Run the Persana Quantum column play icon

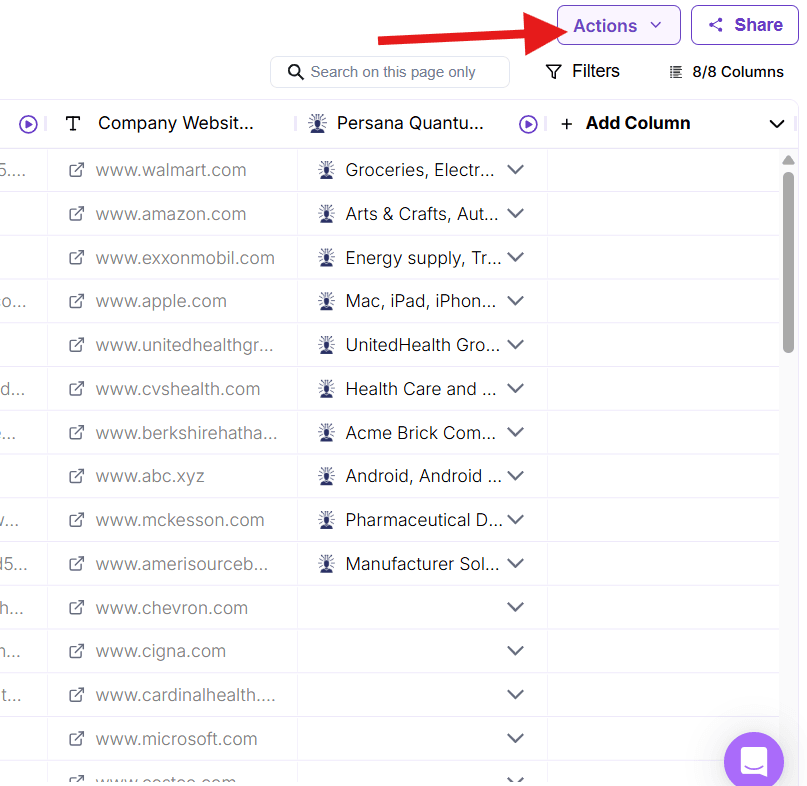pyautogui.click(x=528, y=124)
